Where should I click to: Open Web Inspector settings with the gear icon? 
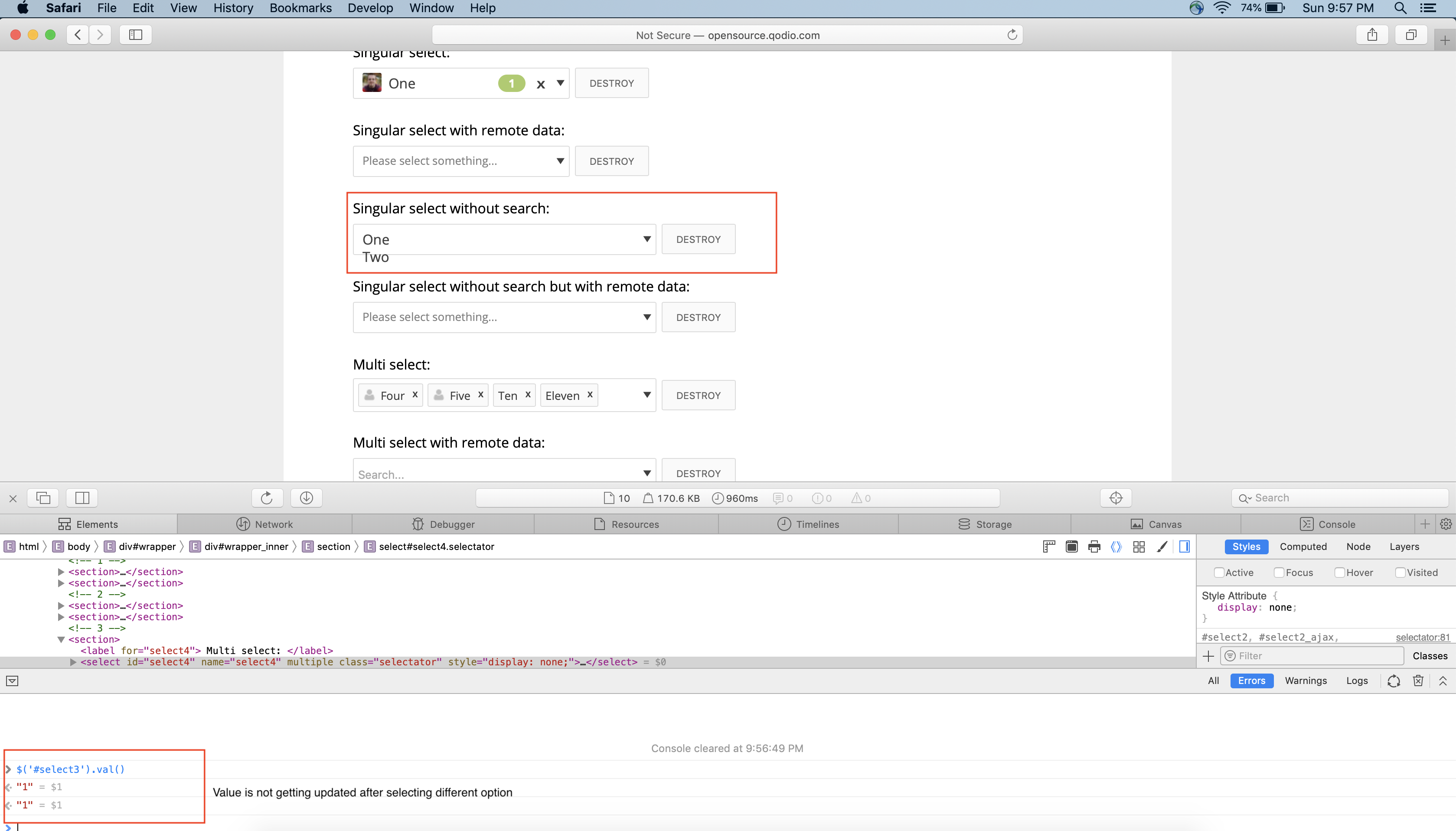pos(1445,524)
